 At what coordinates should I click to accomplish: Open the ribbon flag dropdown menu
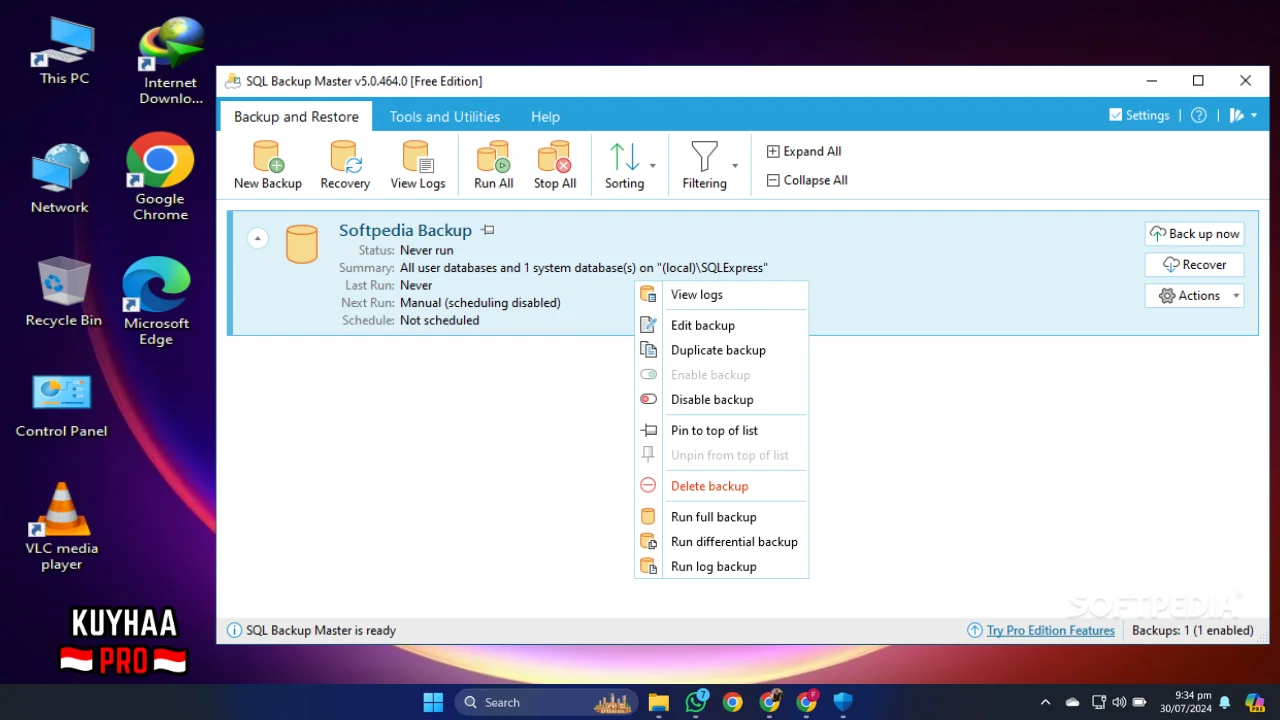(x=1243, y=115)
